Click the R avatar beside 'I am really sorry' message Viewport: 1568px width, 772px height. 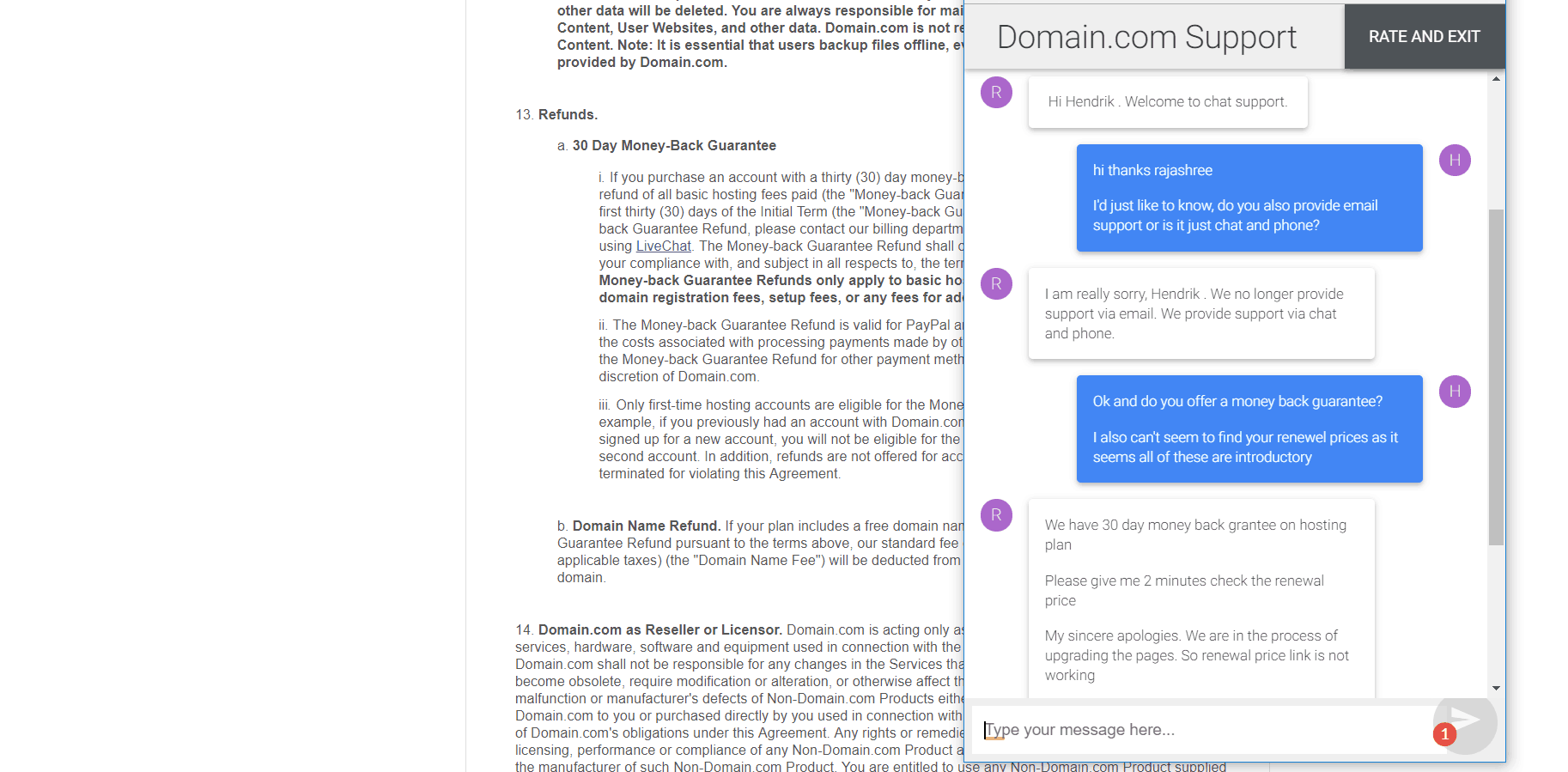tap(996, 283)
